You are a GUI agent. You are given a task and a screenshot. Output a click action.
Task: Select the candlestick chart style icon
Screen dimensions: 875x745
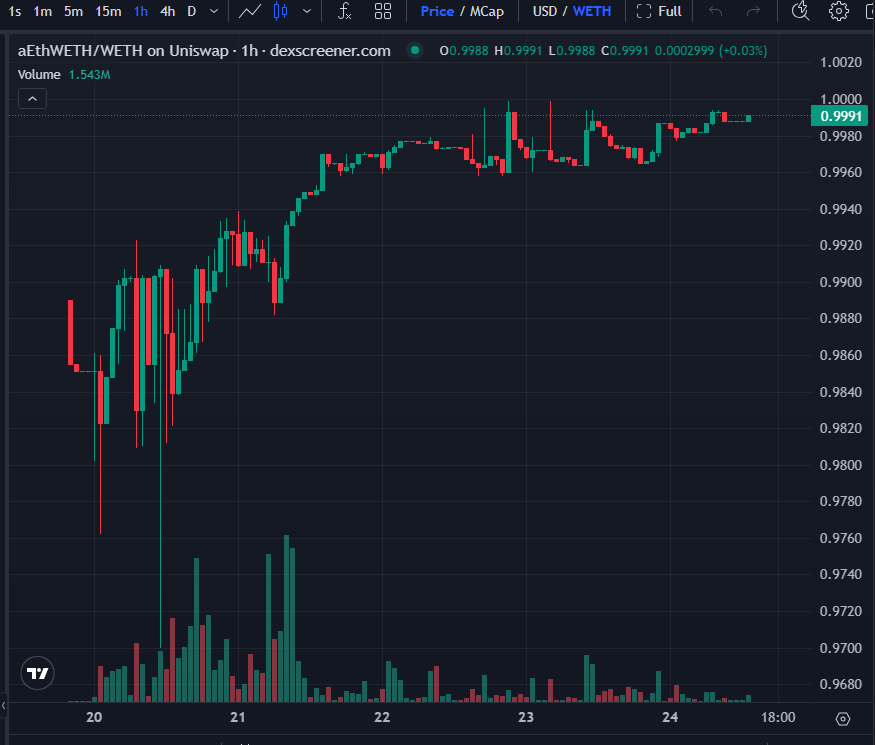281,11
